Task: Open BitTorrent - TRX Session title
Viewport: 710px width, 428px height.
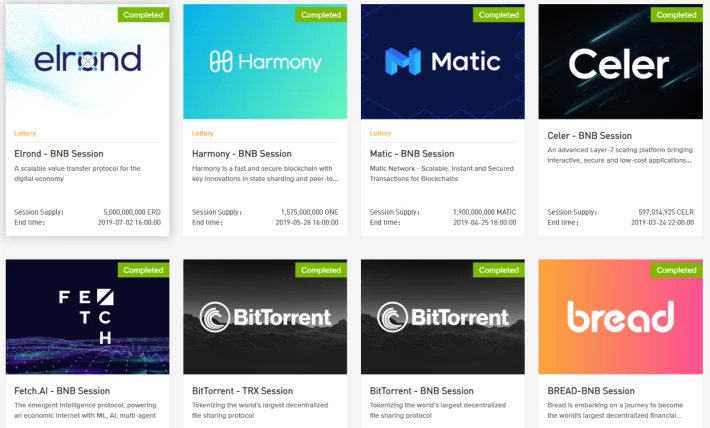Action: (243, 390)
